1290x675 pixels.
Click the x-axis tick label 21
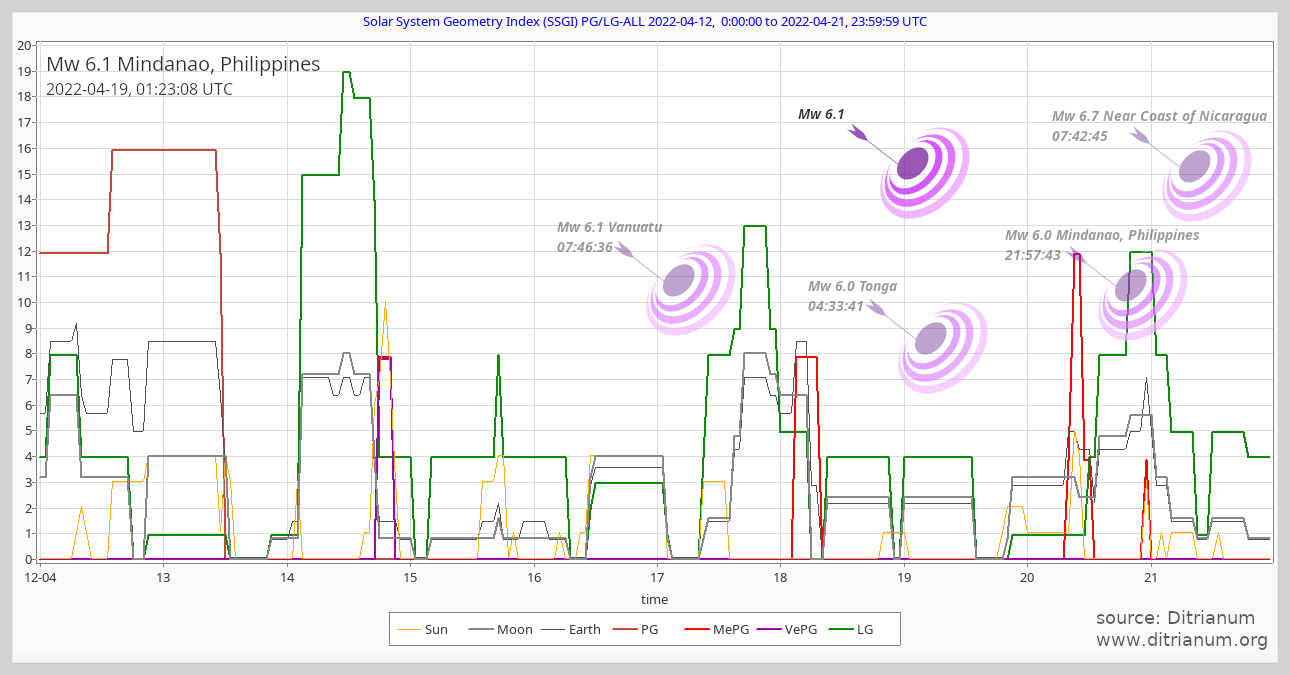[1150, 577]
